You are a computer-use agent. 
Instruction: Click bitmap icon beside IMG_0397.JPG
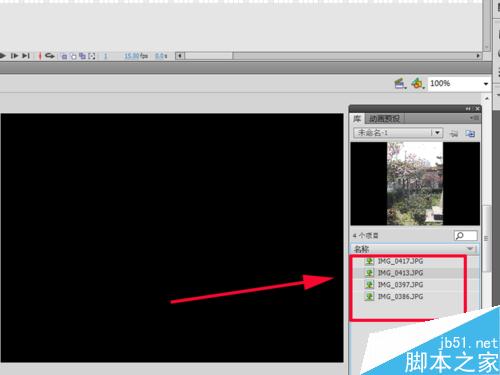pos(369,285)
